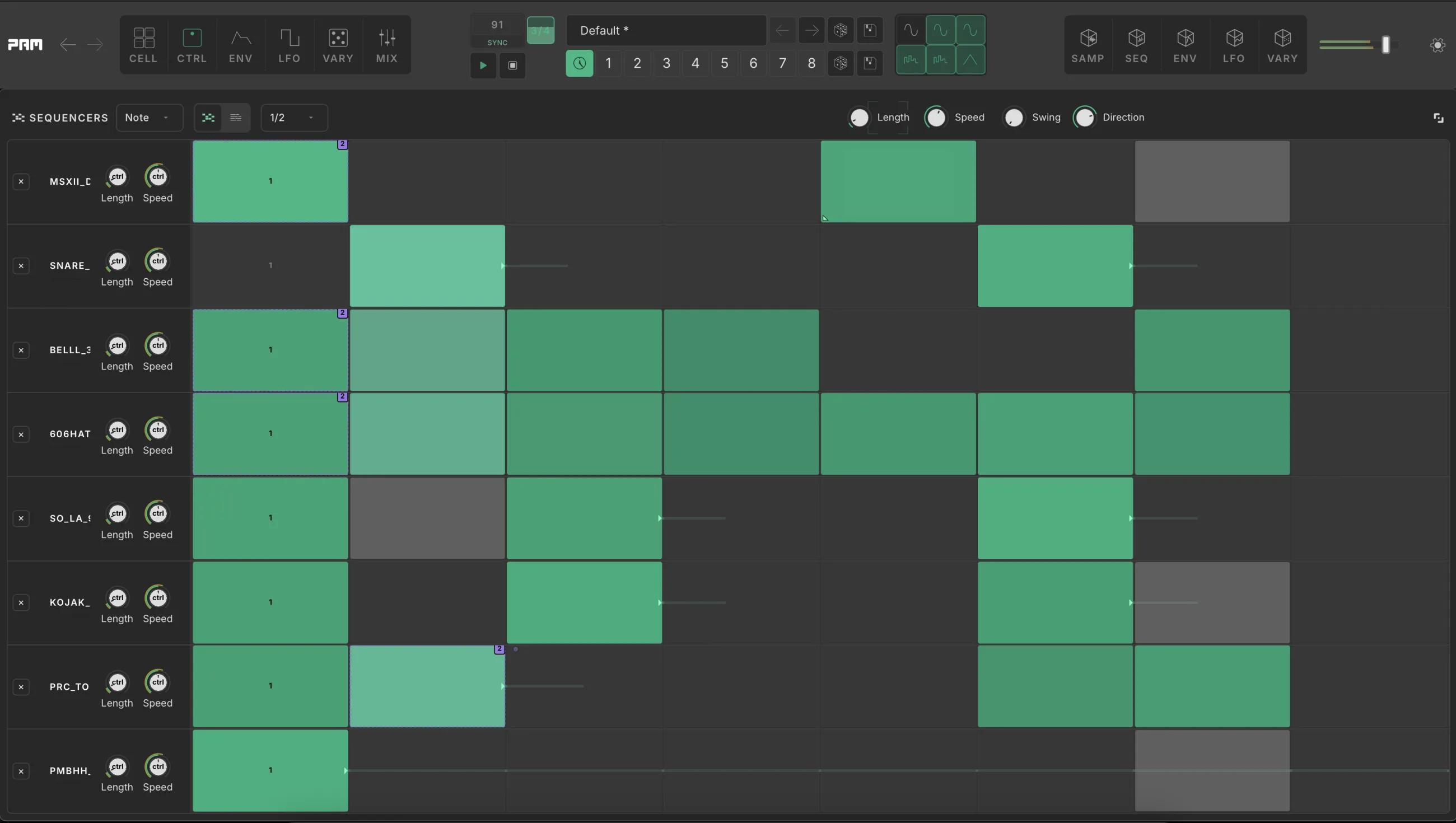Go to the previous preset arrow

click(782, 30)
